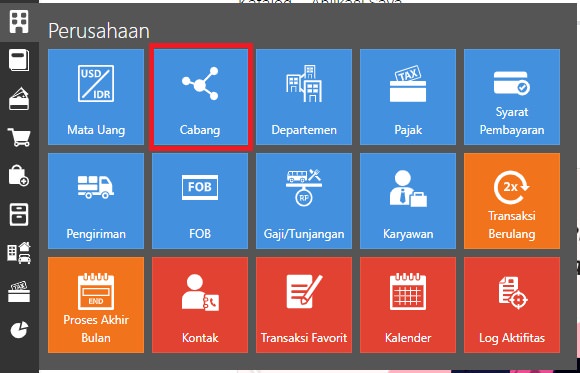This screenshot has width=580, height=373.
Task: Select the cash register sidebar icon
Action: point(19,292)
